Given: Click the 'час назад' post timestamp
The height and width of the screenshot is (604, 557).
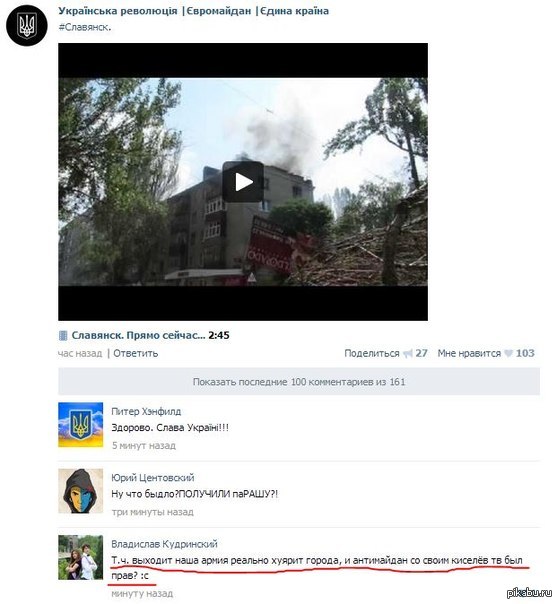Looking at the screenshot, I should click(80, 353).
